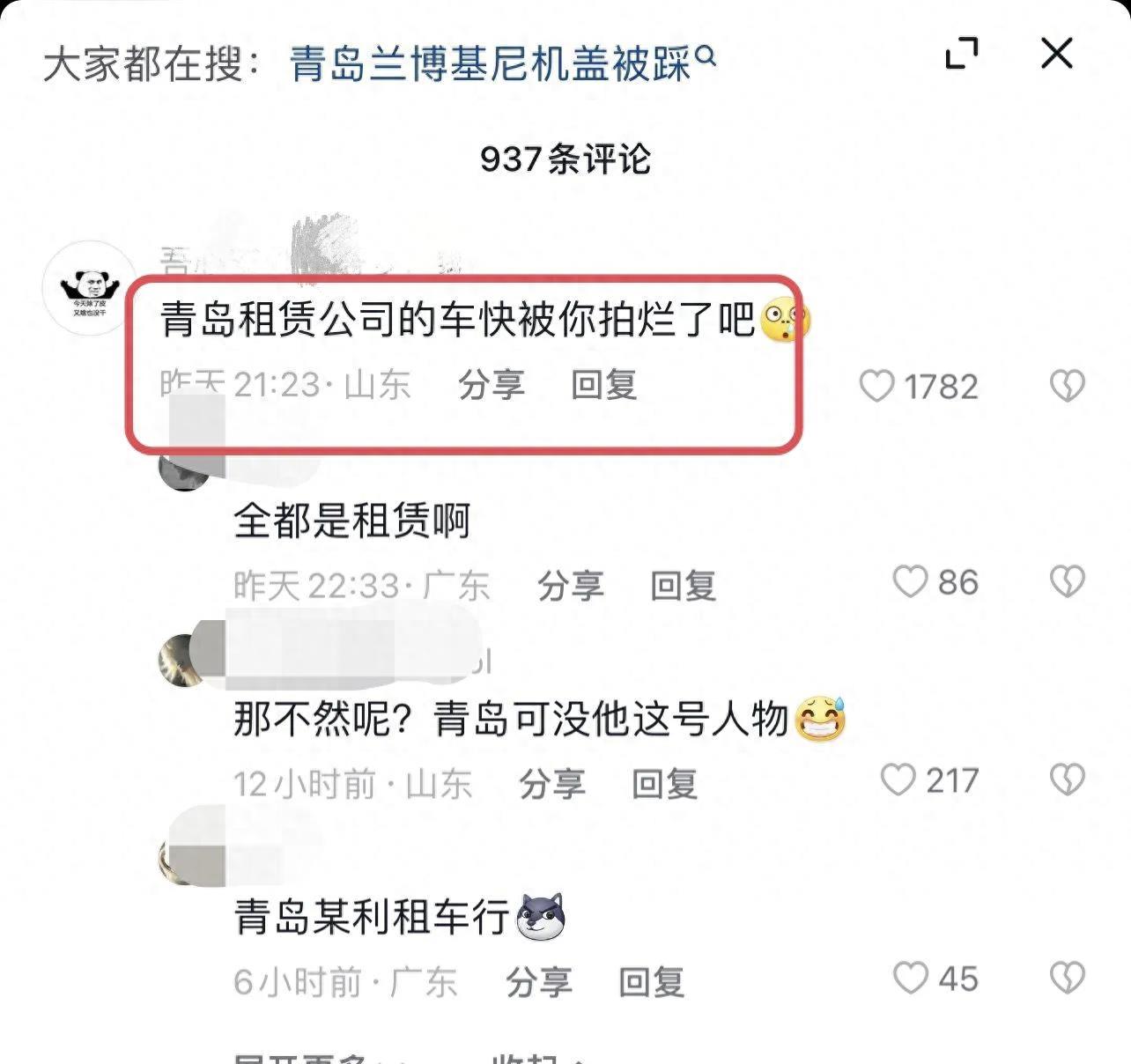Dislike the 那不然呢 reply

[1067, 780]
